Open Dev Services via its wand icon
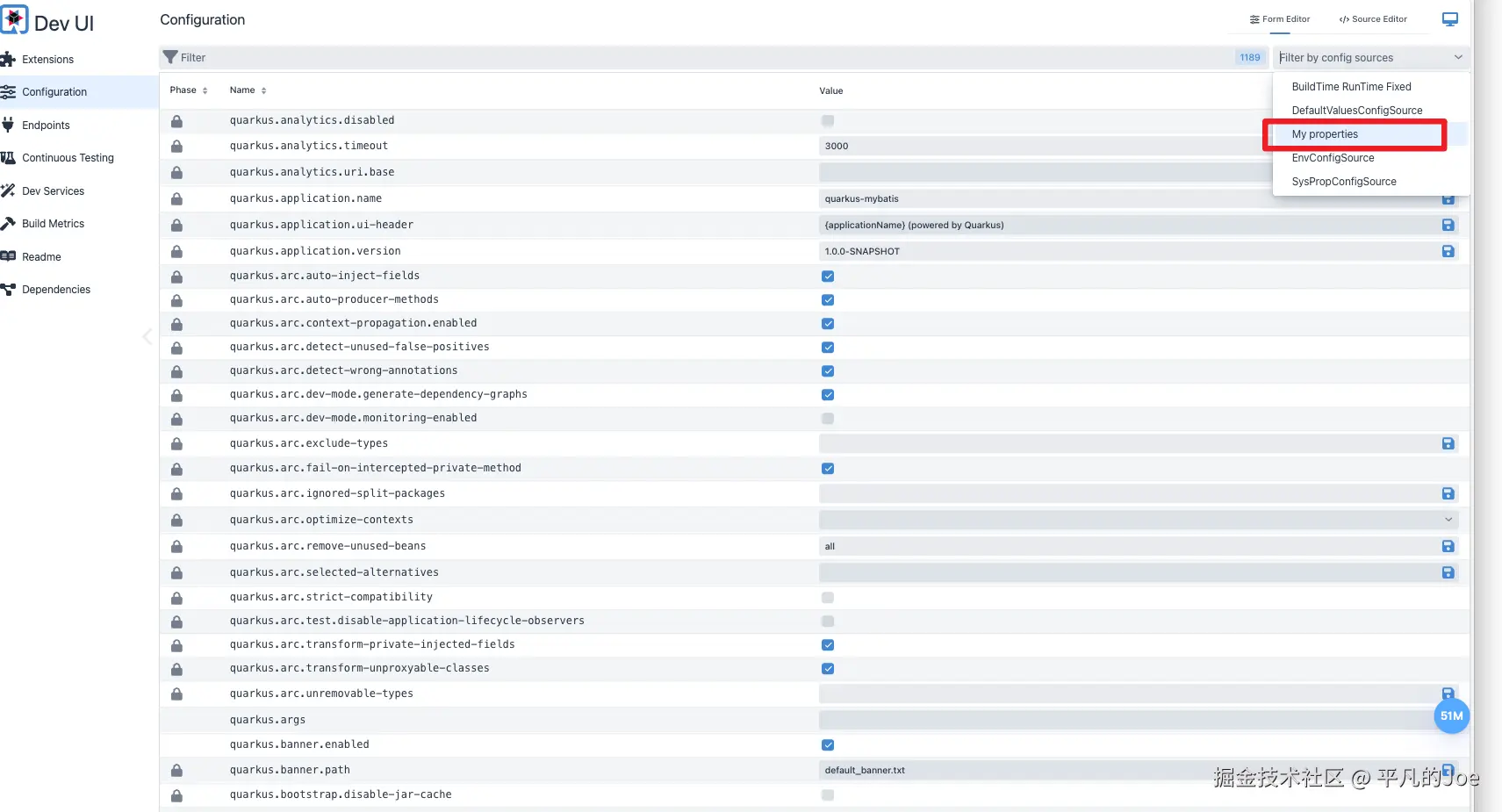Viewport: 1502px width, 812px height. coord(9,190)
